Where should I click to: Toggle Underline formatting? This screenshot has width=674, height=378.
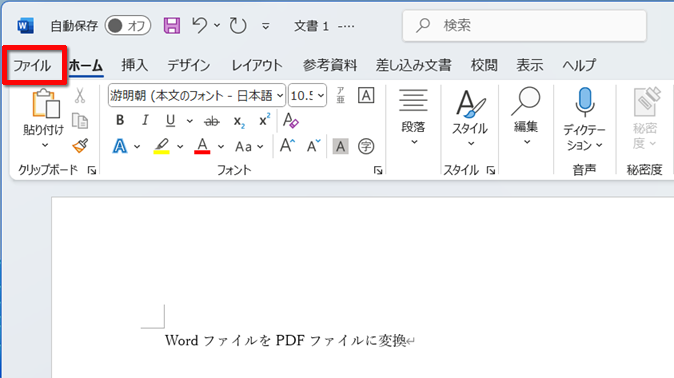point(171,121)
